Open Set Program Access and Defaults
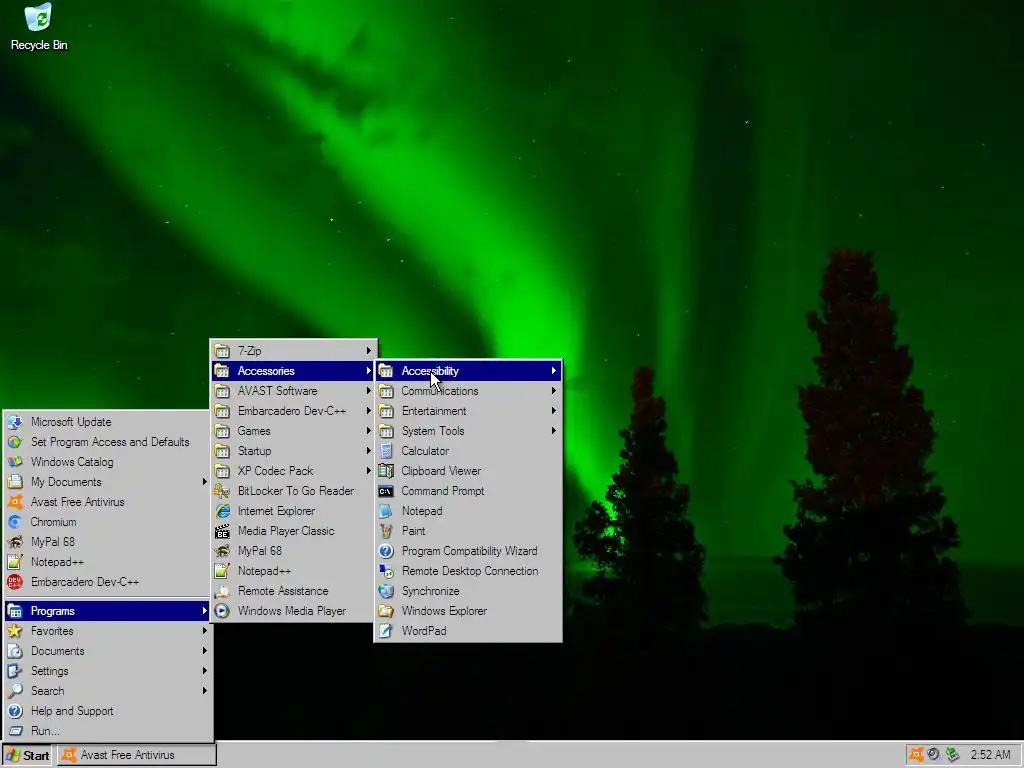1024x768 pixels. click(x=108, y=442)
